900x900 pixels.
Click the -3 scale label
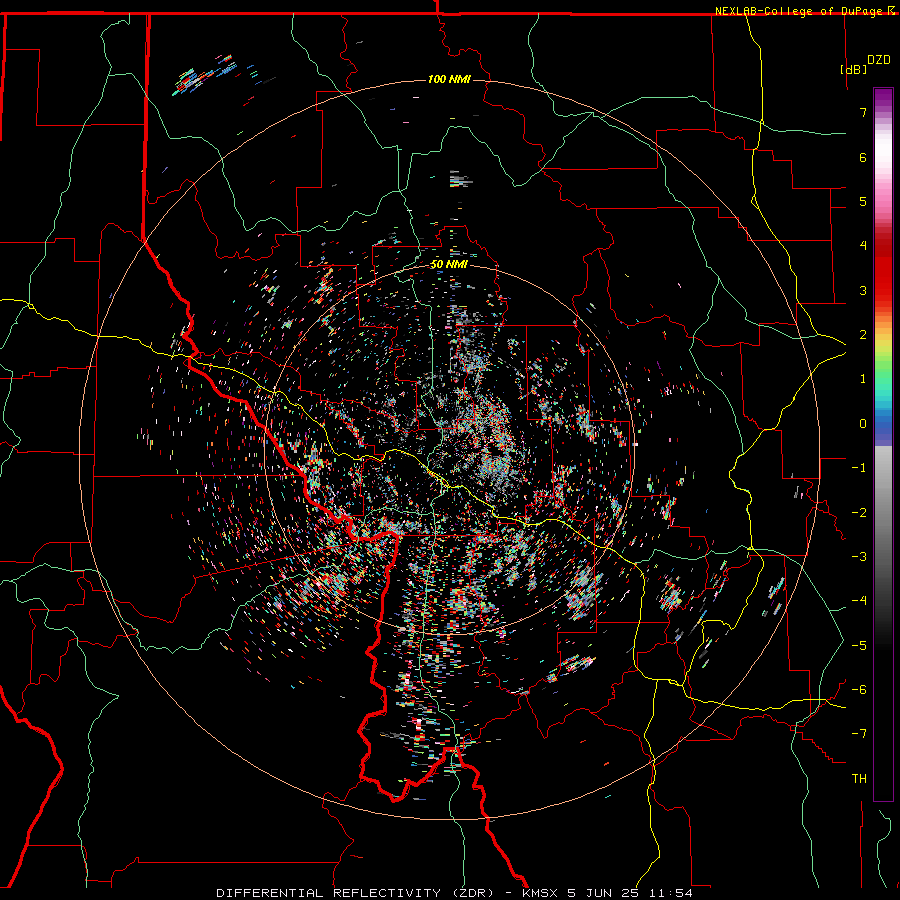pyautogui.click(x=859, y=557)
